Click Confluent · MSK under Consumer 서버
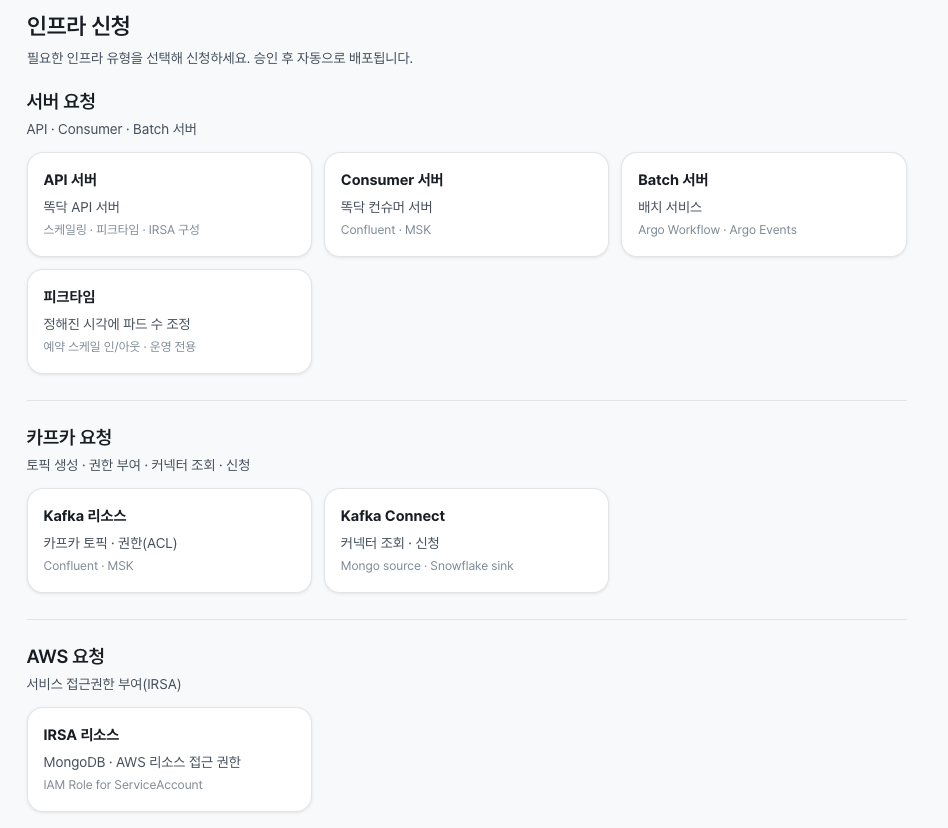Screen dimensions: 948x828 click(x=386, y=230)
